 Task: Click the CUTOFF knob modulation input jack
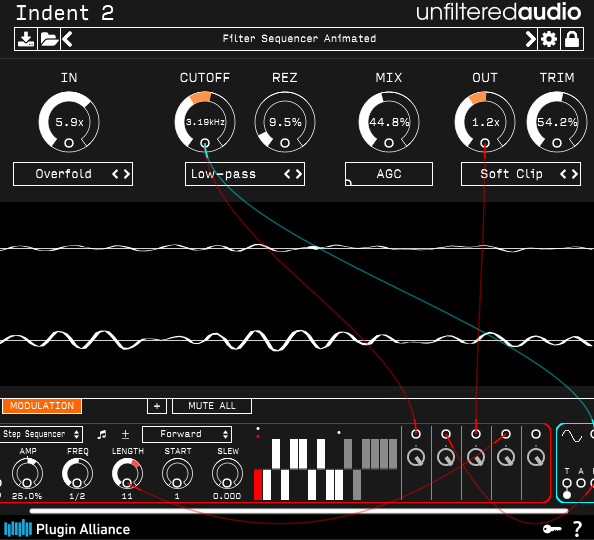pyautogui.click(x=205, y=143)
